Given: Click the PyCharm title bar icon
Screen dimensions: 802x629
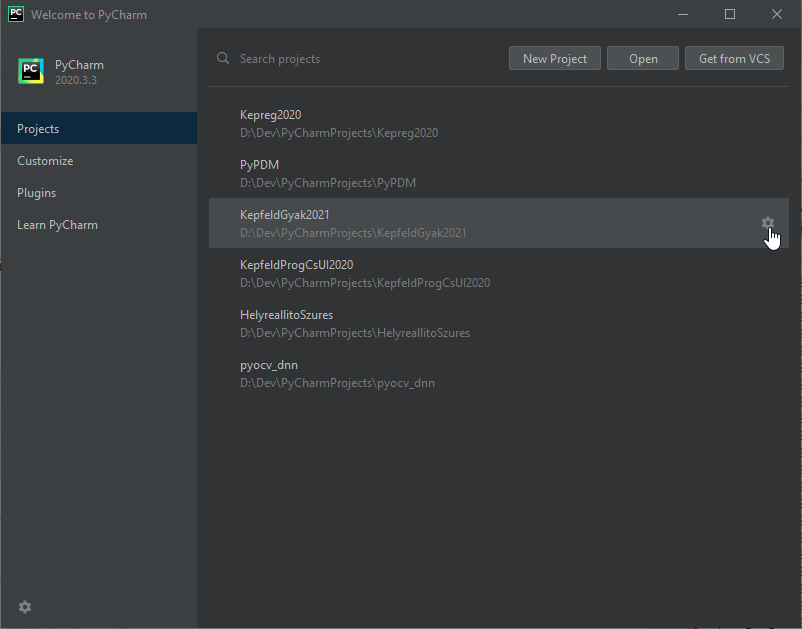Looking at the screenshot, I should tap(16, 14).
